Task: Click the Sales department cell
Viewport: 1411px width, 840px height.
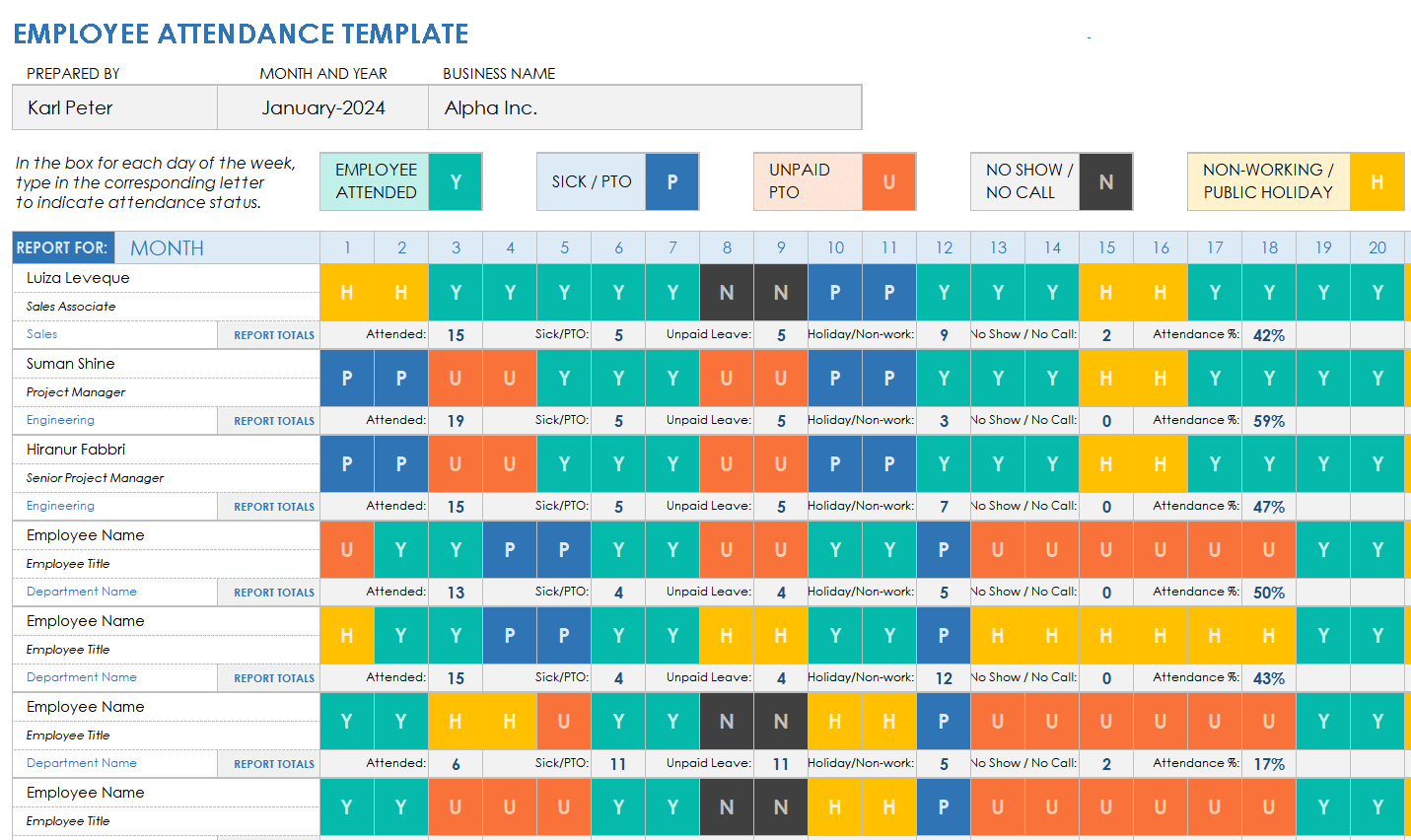Action: pos(115,334)
